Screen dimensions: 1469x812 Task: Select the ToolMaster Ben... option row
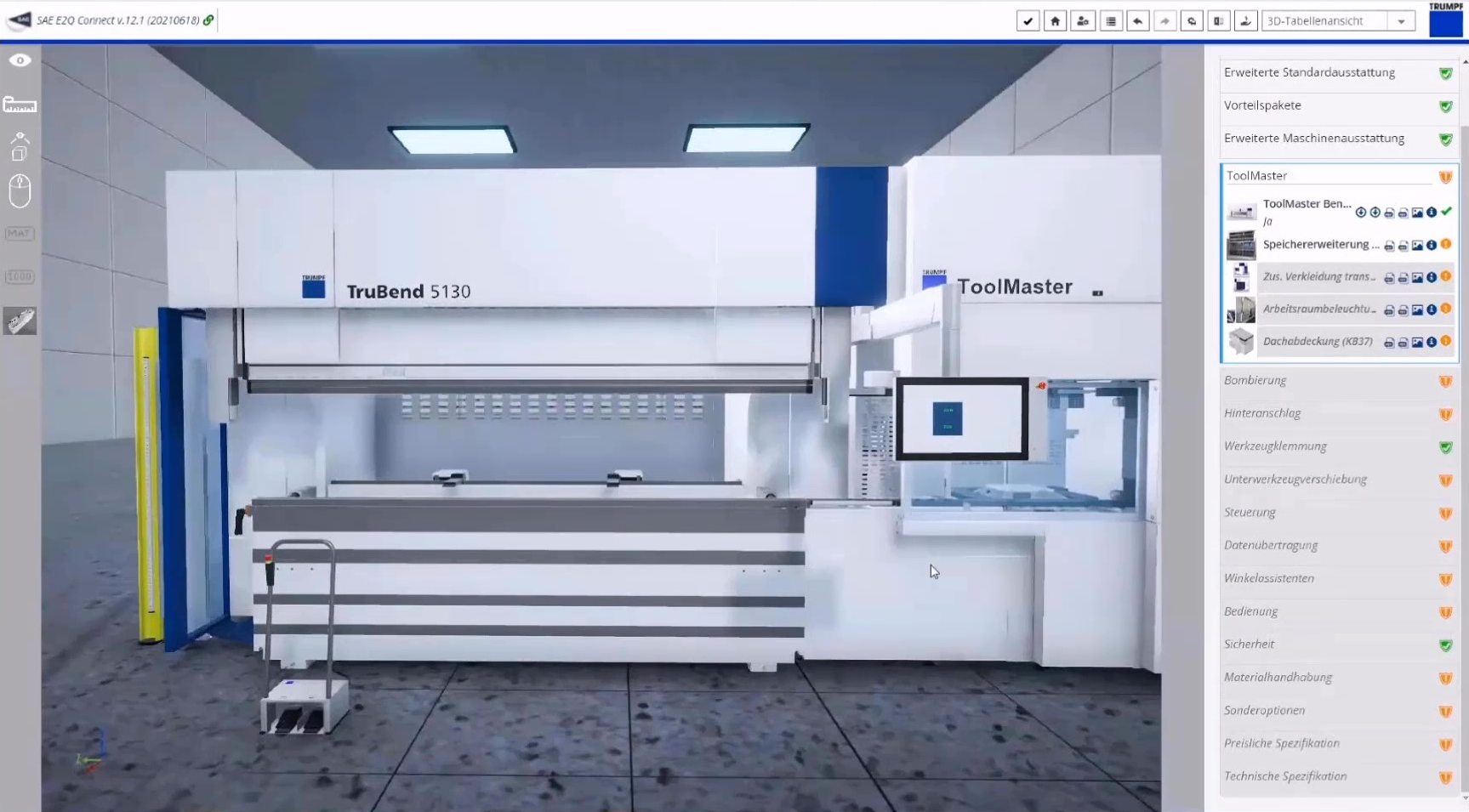[x=1339, y=212]
